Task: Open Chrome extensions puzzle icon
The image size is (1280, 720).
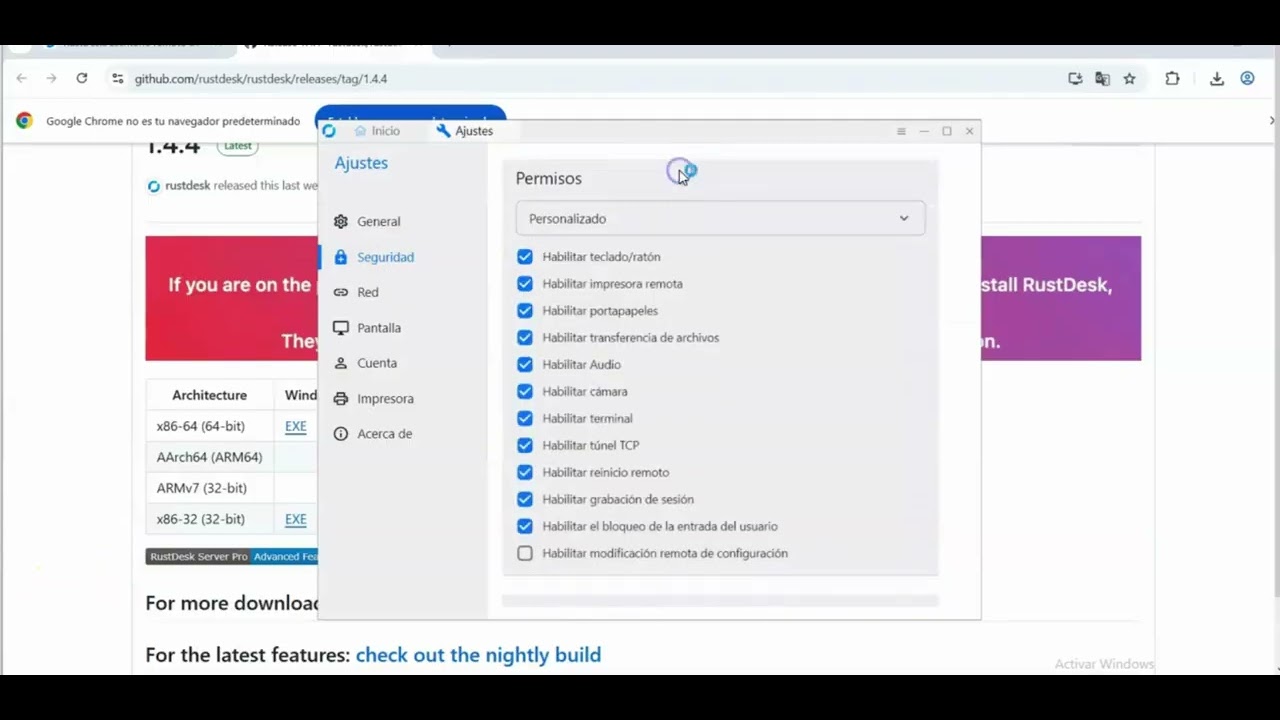Action: pos(1172,78)
